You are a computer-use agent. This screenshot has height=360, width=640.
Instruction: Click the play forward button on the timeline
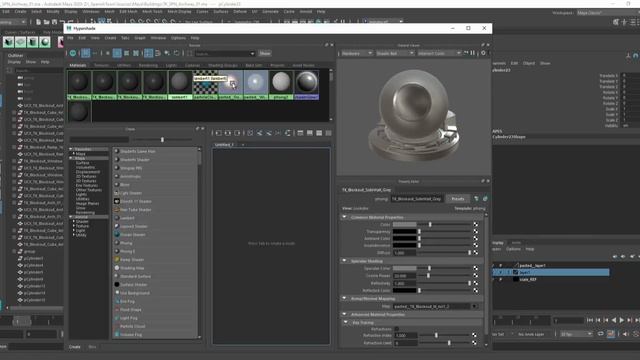coord(622,321)
